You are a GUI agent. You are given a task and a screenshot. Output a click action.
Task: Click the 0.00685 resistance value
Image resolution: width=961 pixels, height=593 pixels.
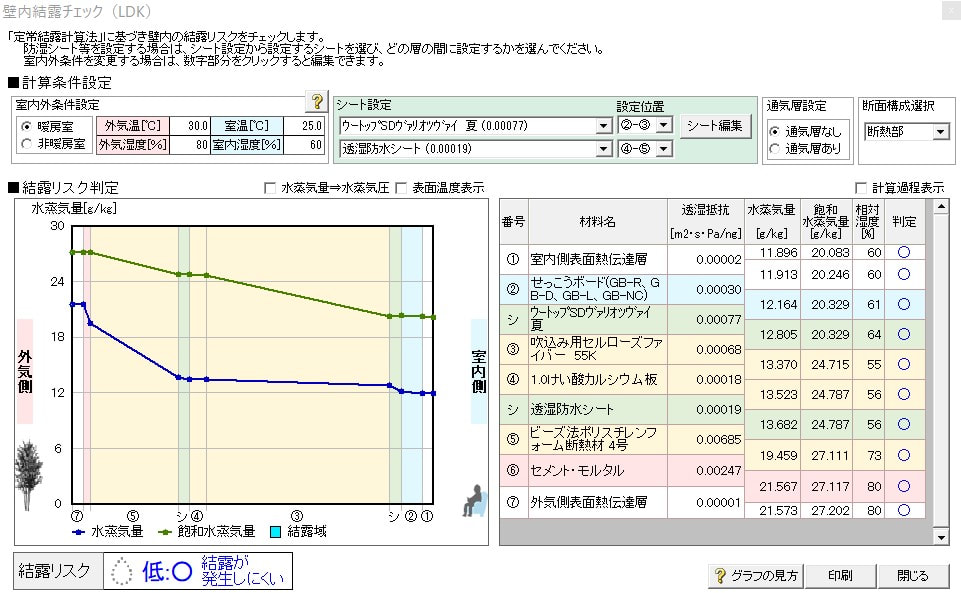[x=719, y=440]
